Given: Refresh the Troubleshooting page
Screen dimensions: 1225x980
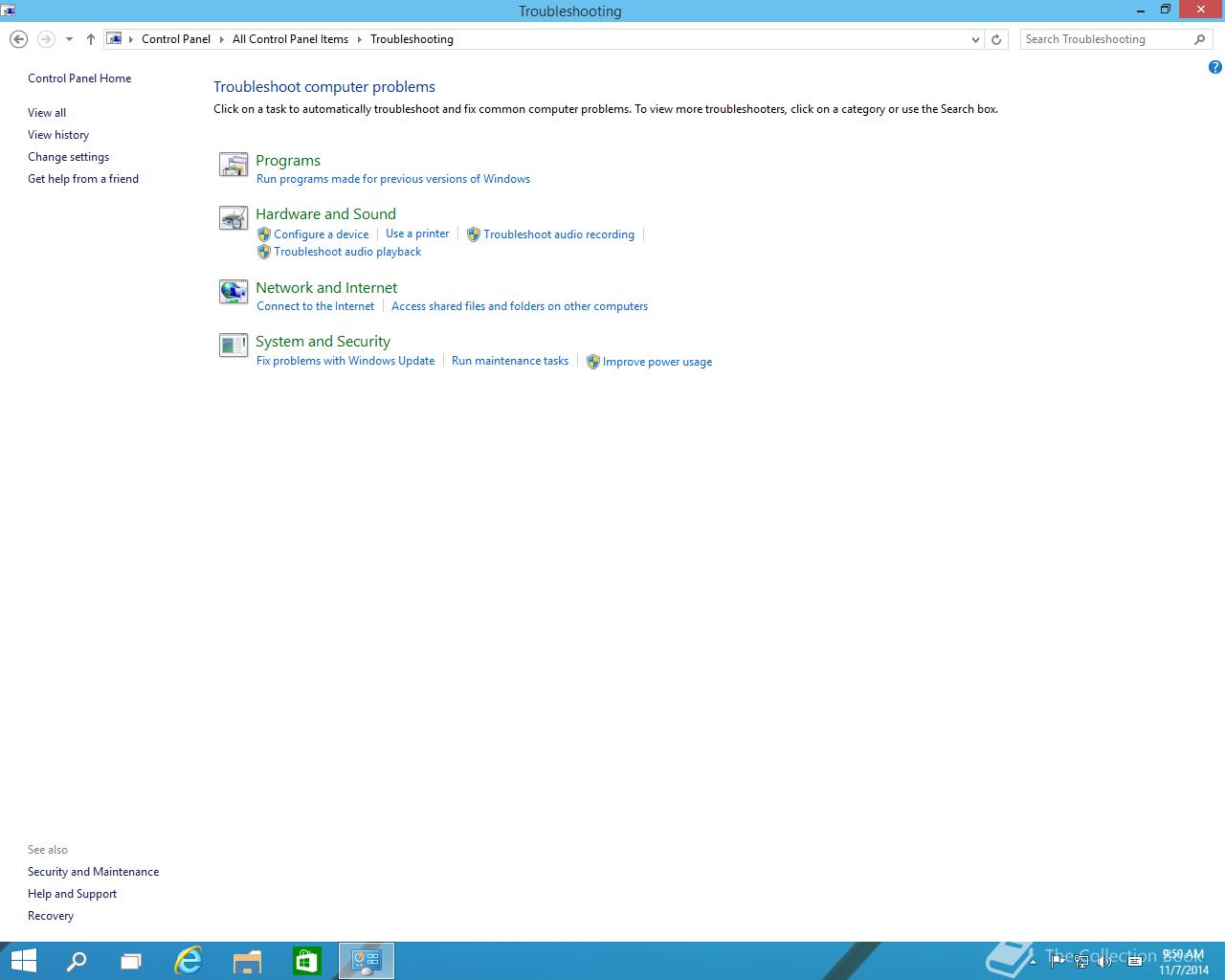Looking at the screenshot, I should (996, 39).
